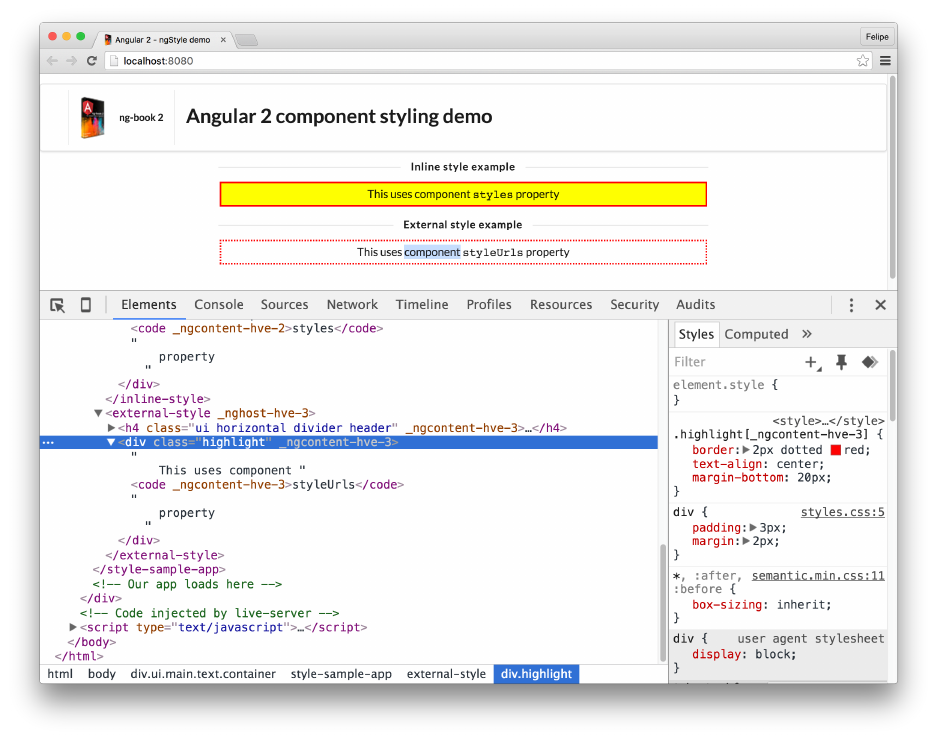Click the browser forward arrow
Viewport: 937px width, 740px height.
(72, 61)
